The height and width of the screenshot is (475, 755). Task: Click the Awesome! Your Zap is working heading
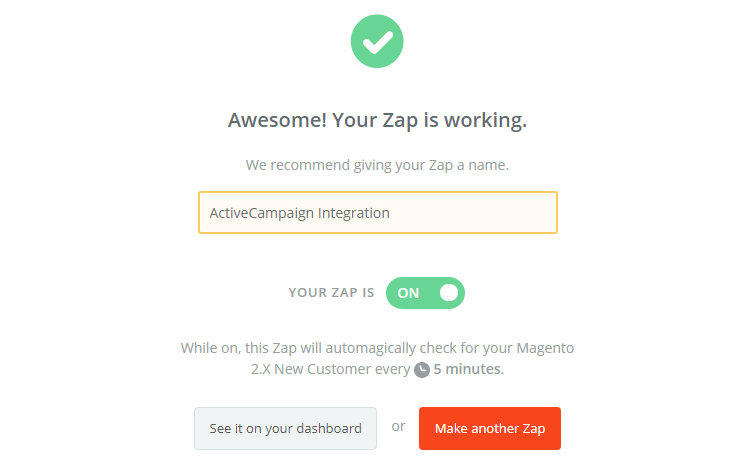click(x=377, y=121)
